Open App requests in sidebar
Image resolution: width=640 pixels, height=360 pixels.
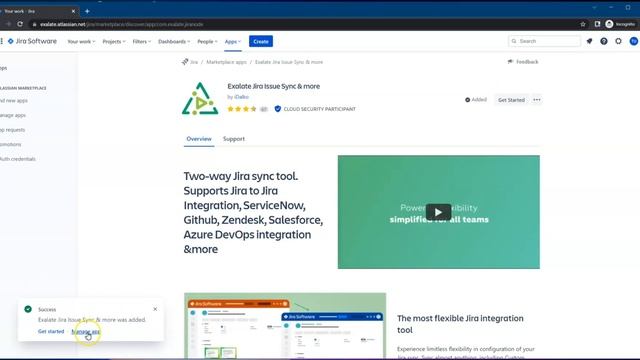pos(12,130)
